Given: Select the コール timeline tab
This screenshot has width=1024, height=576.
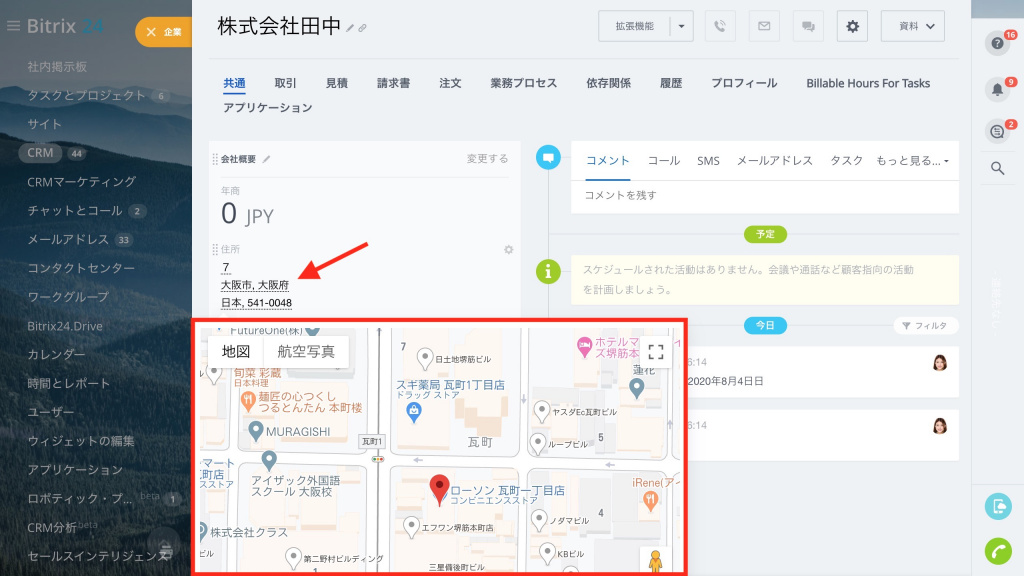Looking at the screenshot, I should tap(664, 161).
